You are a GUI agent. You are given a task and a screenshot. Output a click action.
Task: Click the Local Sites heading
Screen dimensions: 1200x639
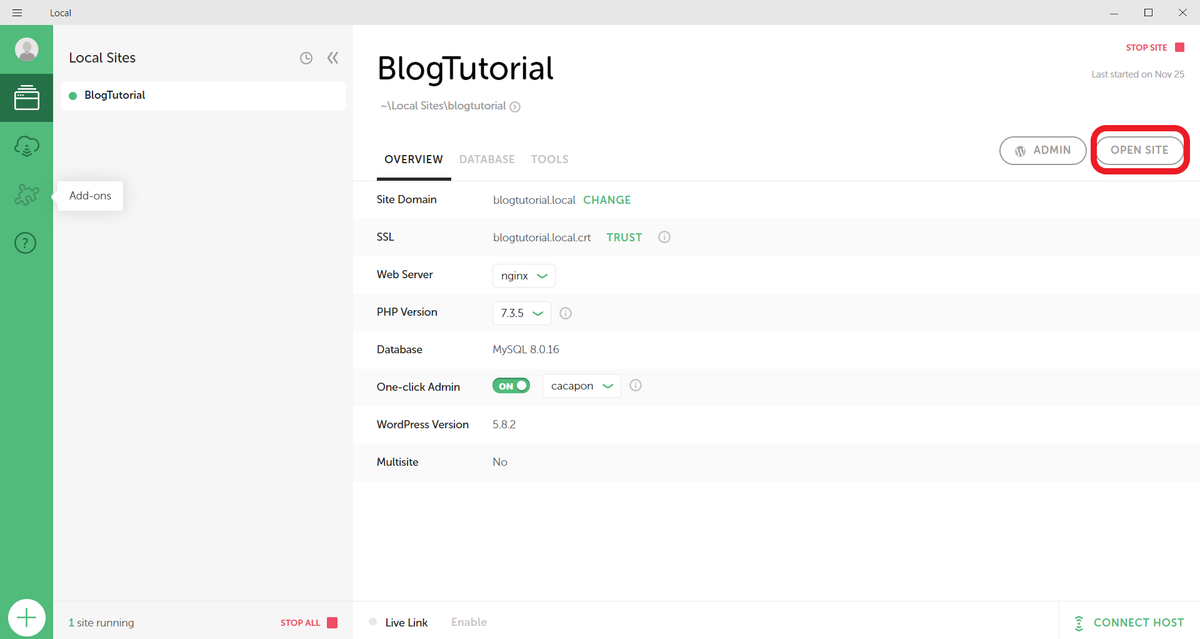(x=102, y=58)
